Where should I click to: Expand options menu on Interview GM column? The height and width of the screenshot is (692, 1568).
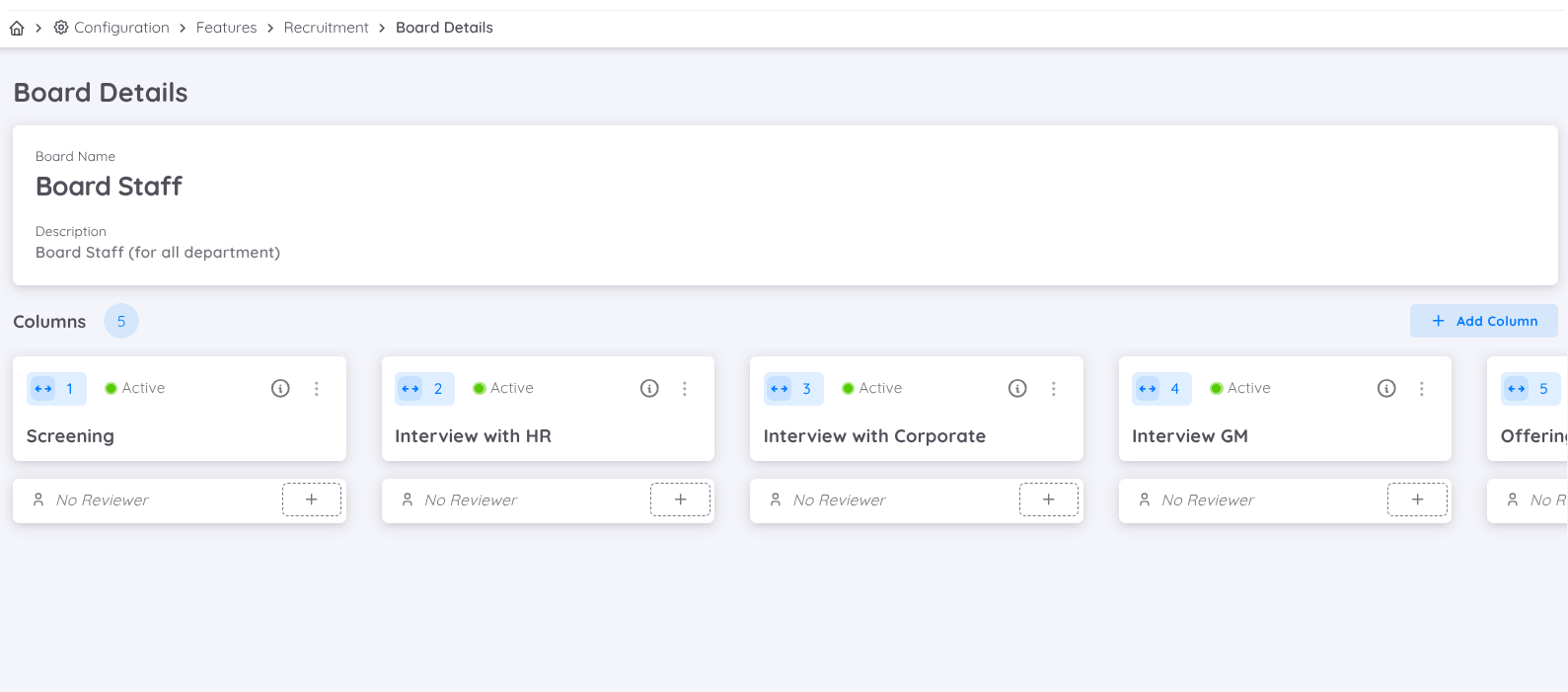click(1422, 388)
